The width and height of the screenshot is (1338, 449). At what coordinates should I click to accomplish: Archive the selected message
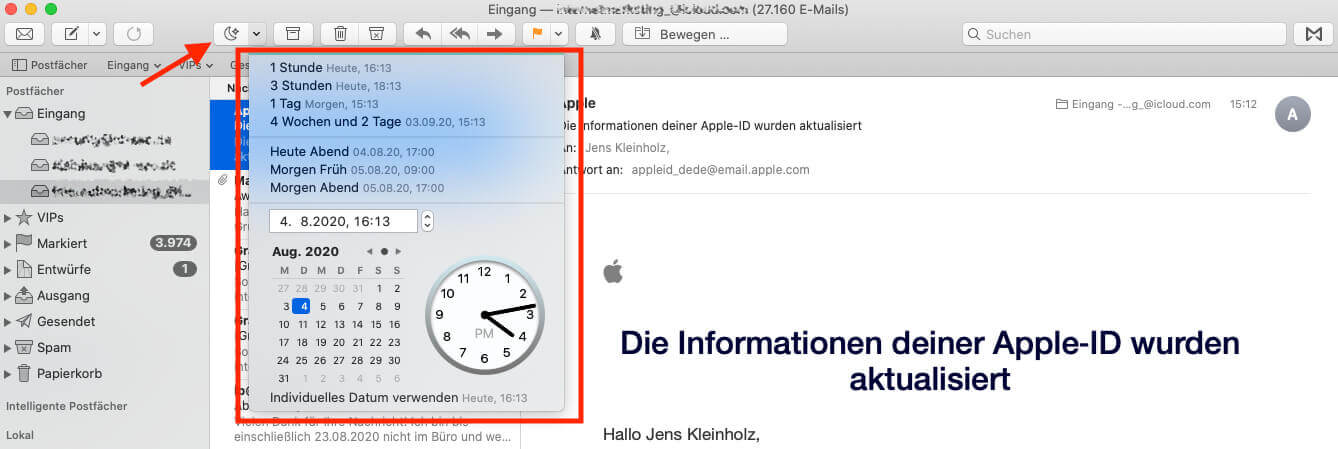293,34
